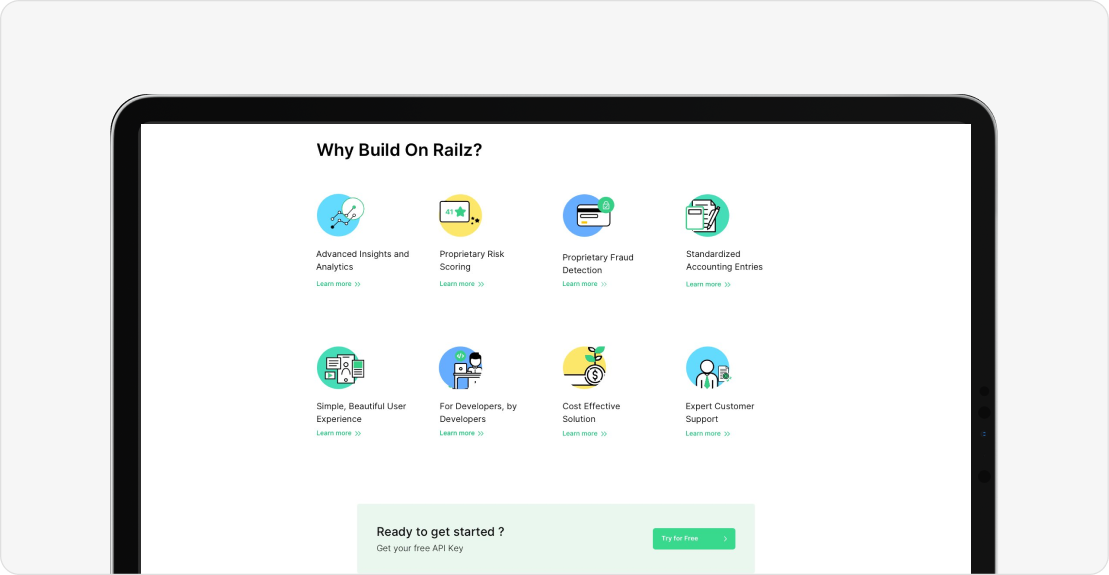Click the Proprietary Fraud Detection card icon
Image resolution: width=1109 pixels, height=575 pixels.
click(588, 215)
